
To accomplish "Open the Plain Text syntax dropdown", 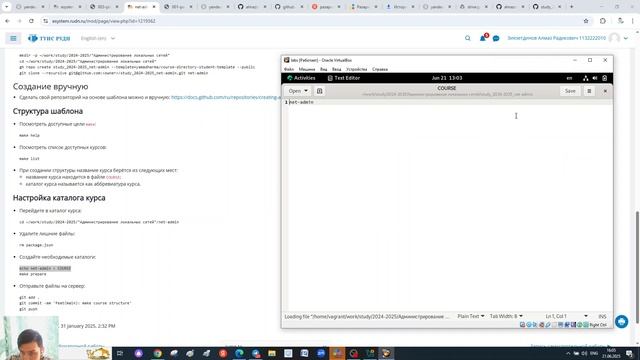I will tap(471, 316).
